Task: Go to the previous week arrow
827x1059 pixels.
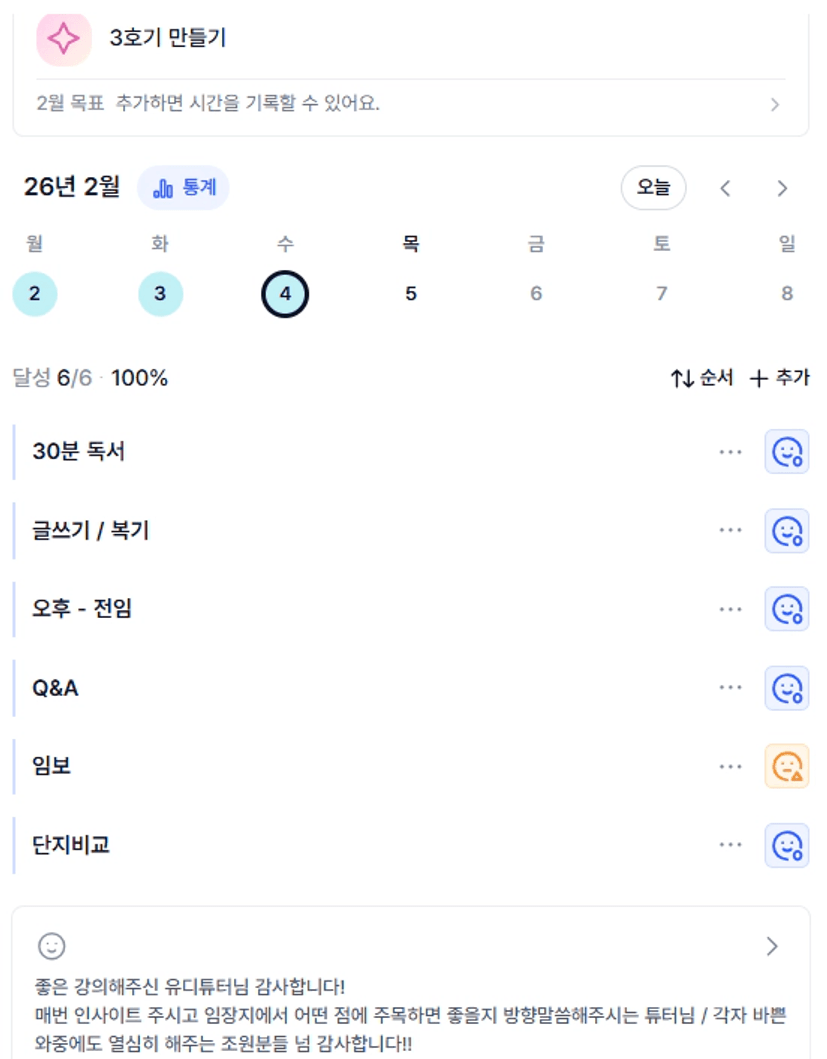Action: pos(726,188)
